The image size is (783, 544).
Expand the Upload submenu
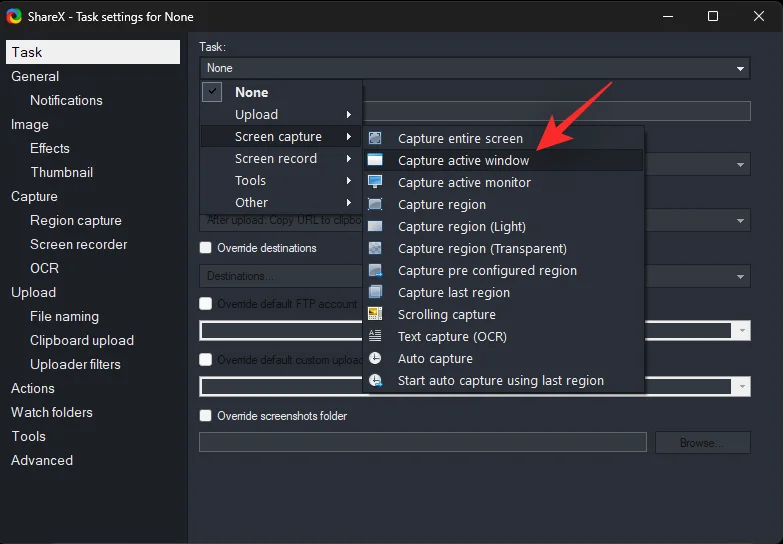click(x=280, y=115)
